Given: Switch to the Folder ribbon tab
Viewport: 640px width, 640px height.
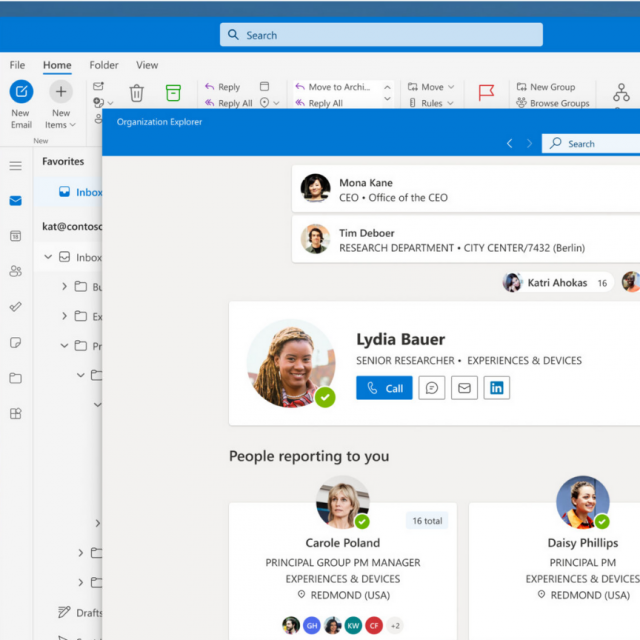Looking at the screenshot, I should click(x=104, y=65).
